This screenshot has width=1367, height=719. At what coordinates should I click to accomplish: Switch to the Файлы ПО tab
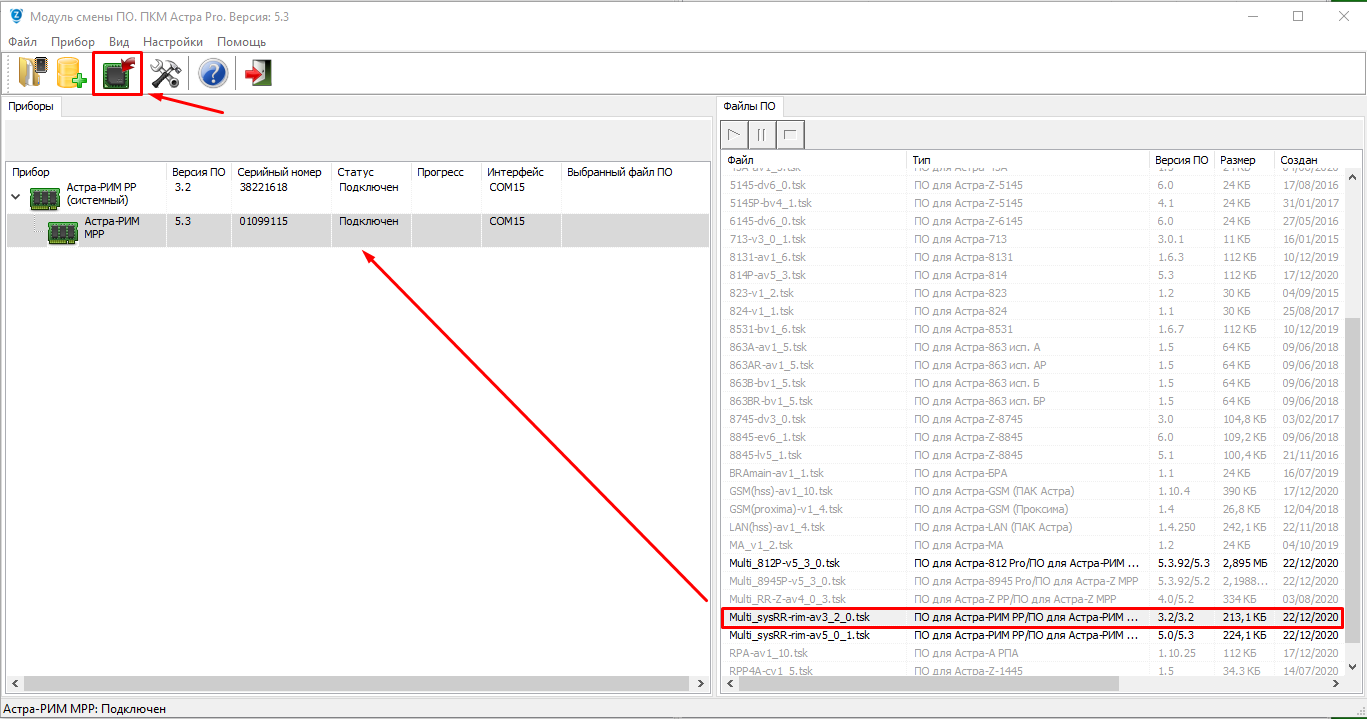(749, 106)
